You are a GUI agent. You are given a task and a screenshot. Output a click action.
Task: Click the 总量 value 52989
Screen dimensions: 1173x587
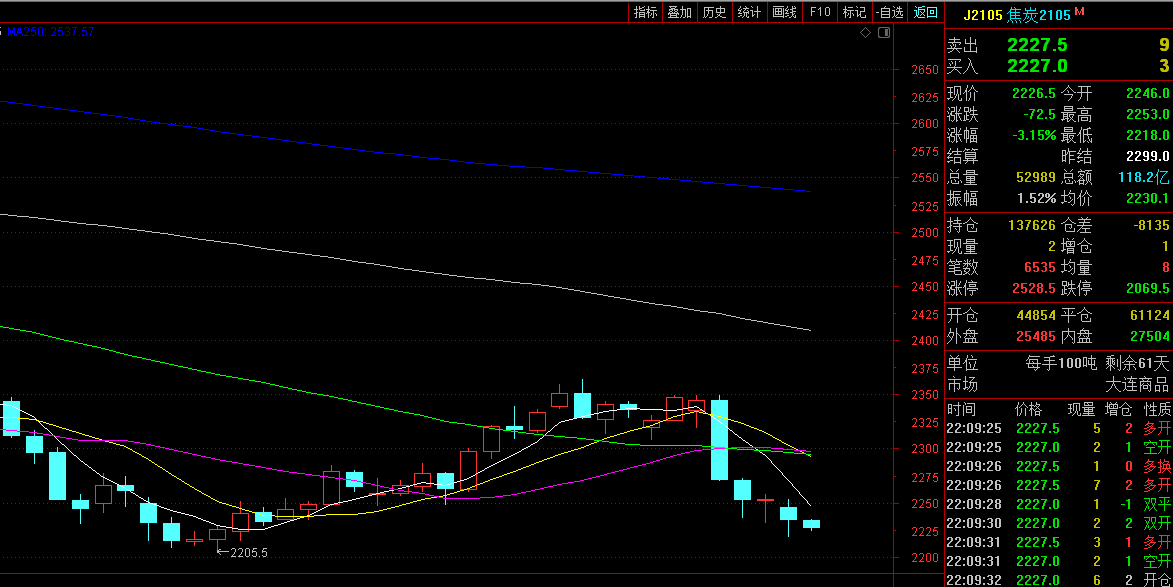1034,177
